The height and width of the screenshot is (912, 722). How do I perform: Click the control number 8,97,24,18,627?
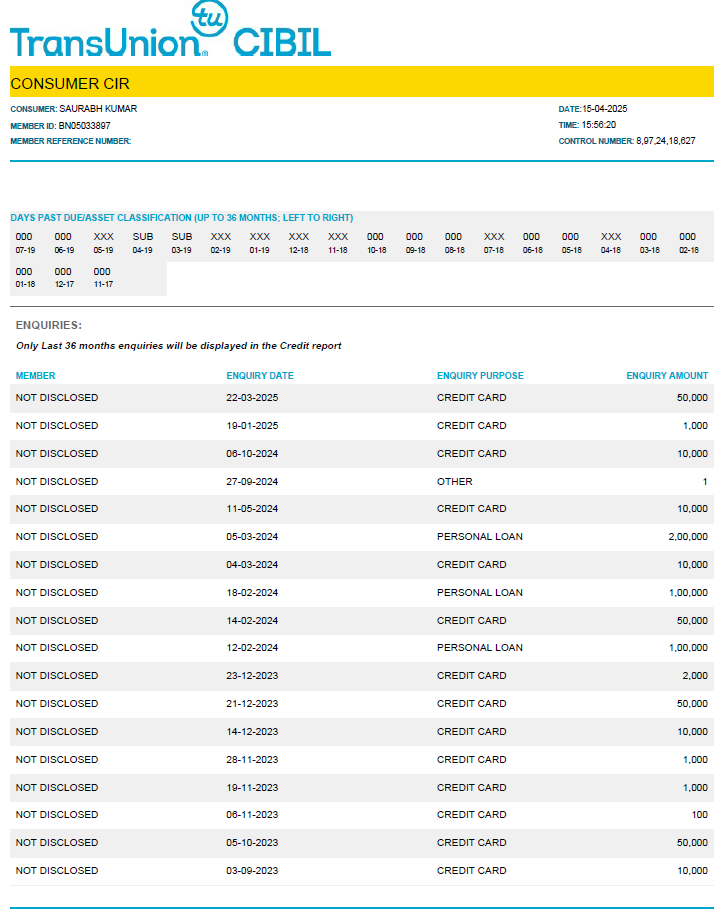[x=665, y=141]
